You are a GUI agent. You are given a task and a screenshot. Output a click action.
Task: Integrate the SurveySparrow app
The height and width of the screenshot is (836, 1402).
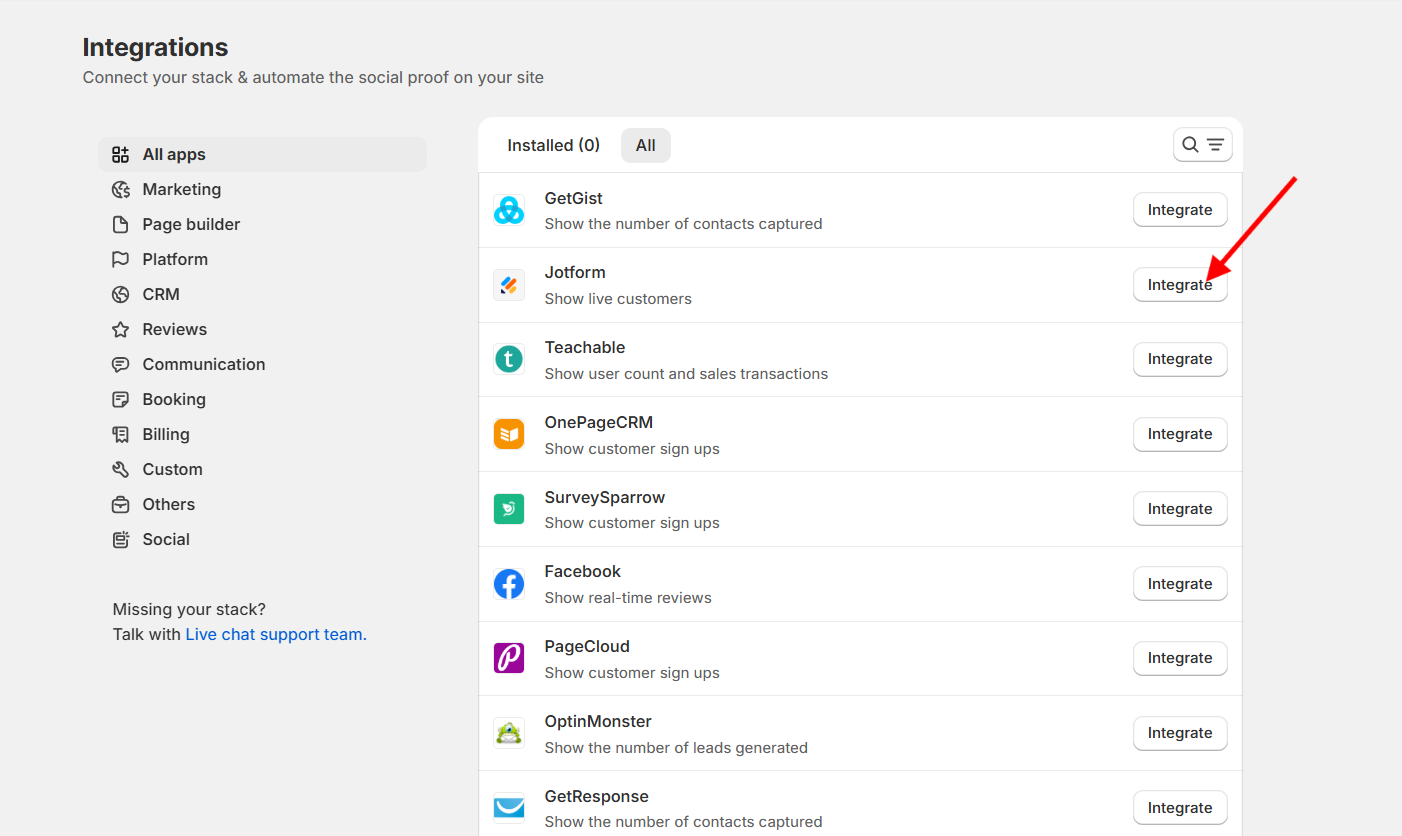tap(1180, 509)
